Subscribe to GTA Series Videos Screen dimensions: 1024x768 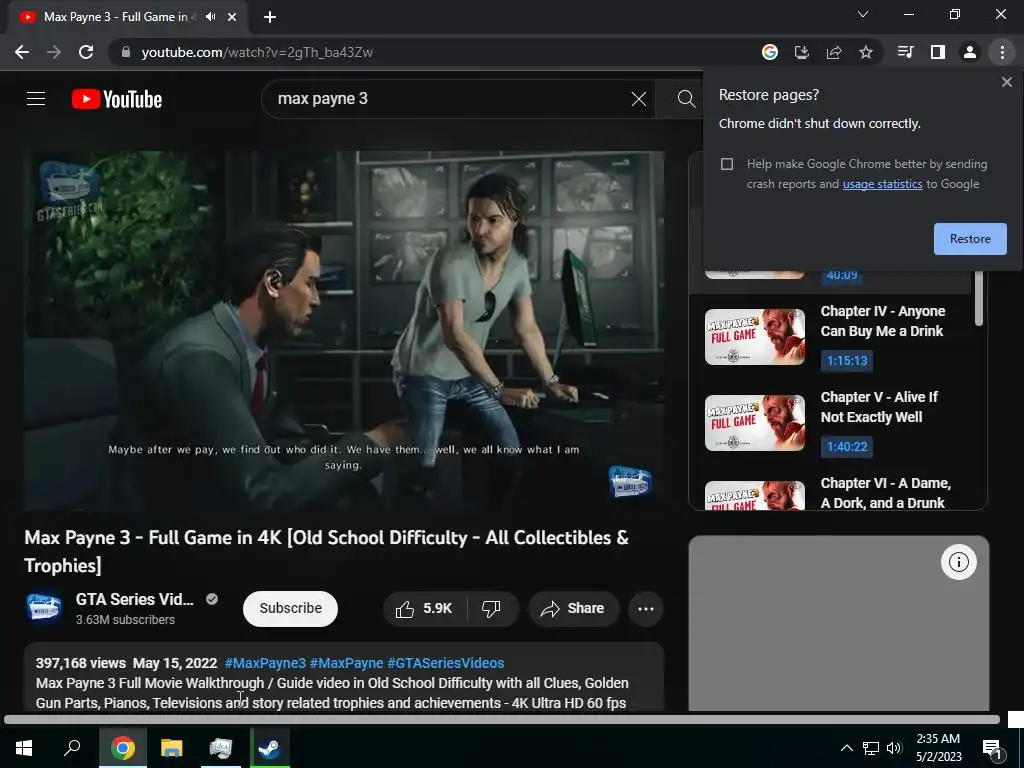tap(290, 609)
